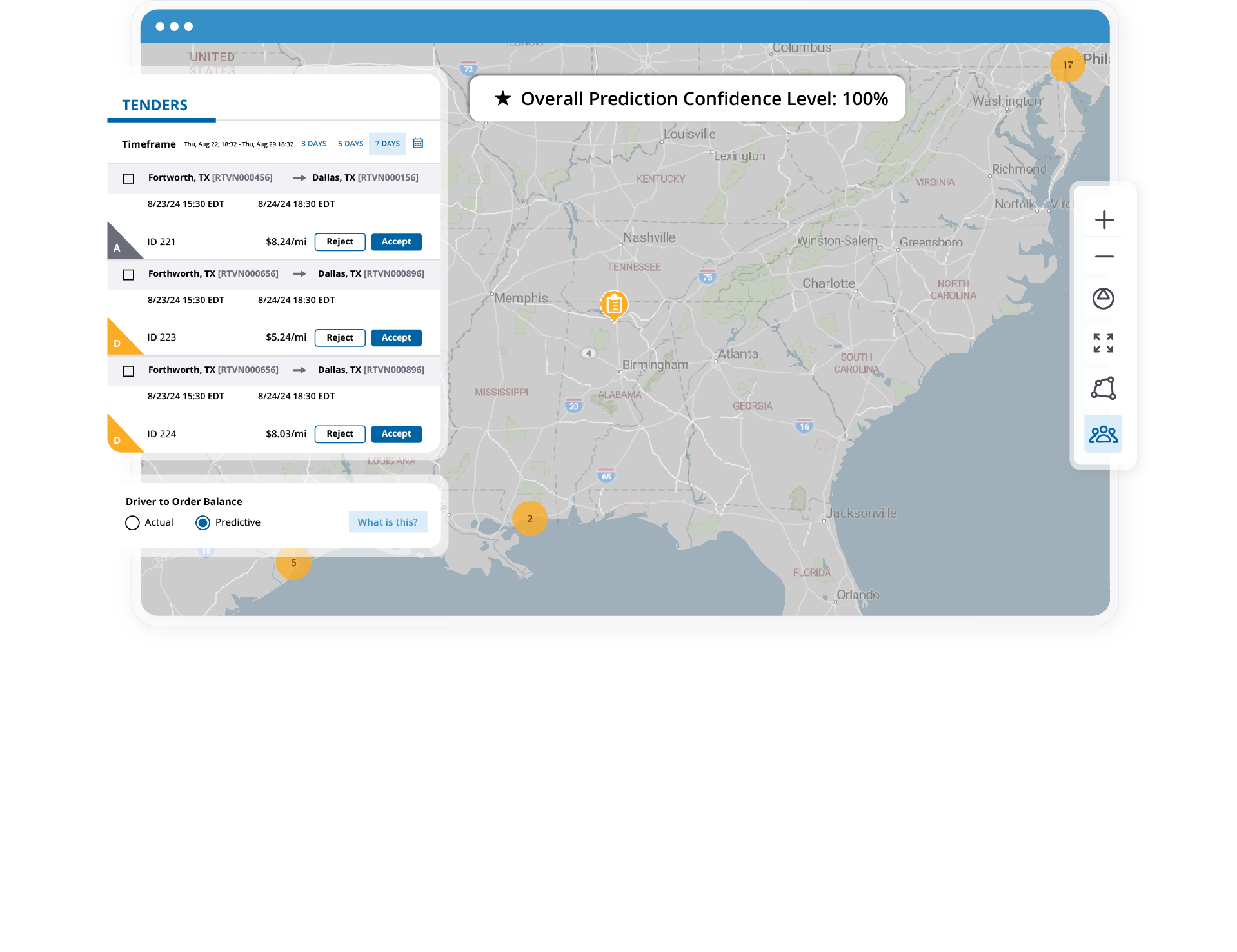Check the Fortworth to Dallas tender checkbox
The height and width of the screenshot is (952, 1237).
pyautogui.click(x=128, y=178)
